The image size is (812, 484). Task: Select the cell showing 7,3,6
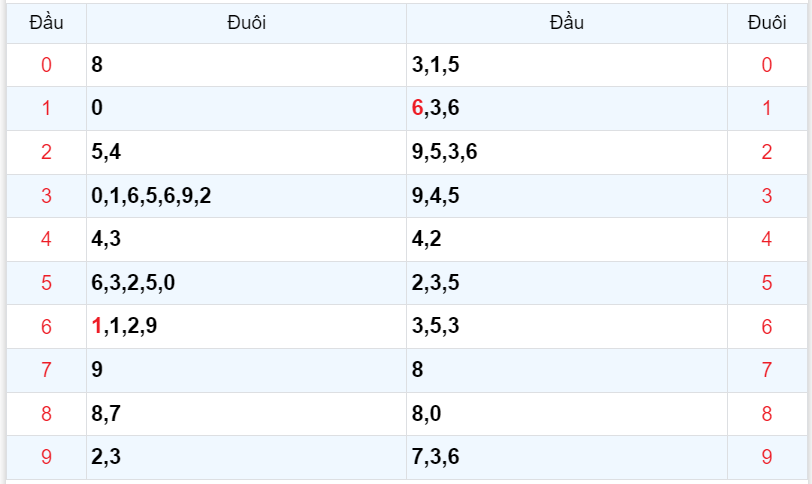point(435,457)
